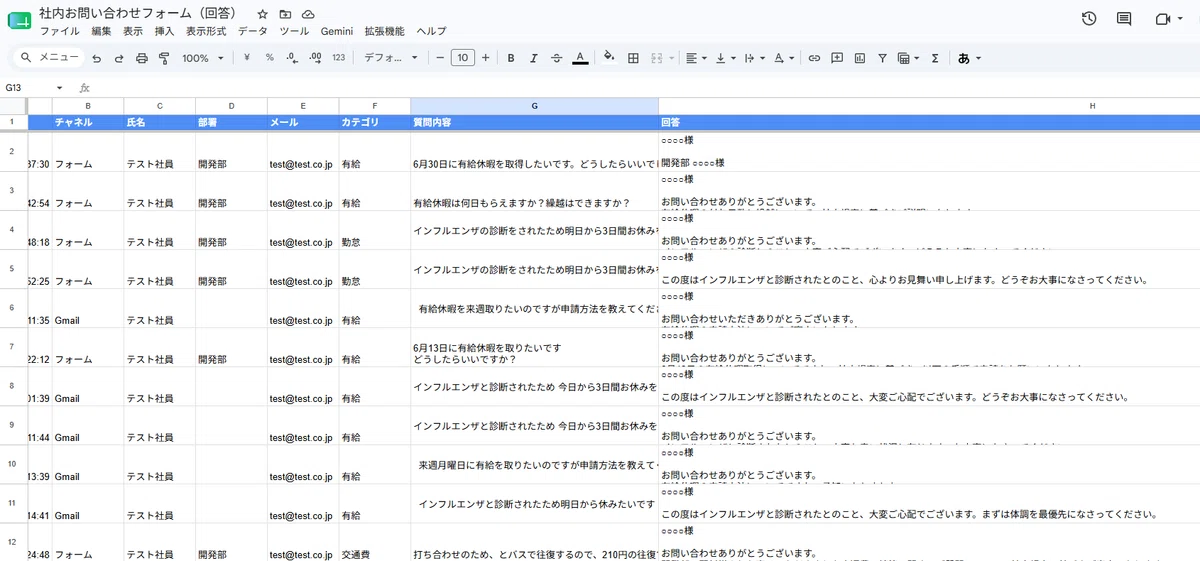Image resolution: width=1200 pixels, height=561 pixels.
Task: Click the カテゴリ header cell
Action: [x=374, y=122]
